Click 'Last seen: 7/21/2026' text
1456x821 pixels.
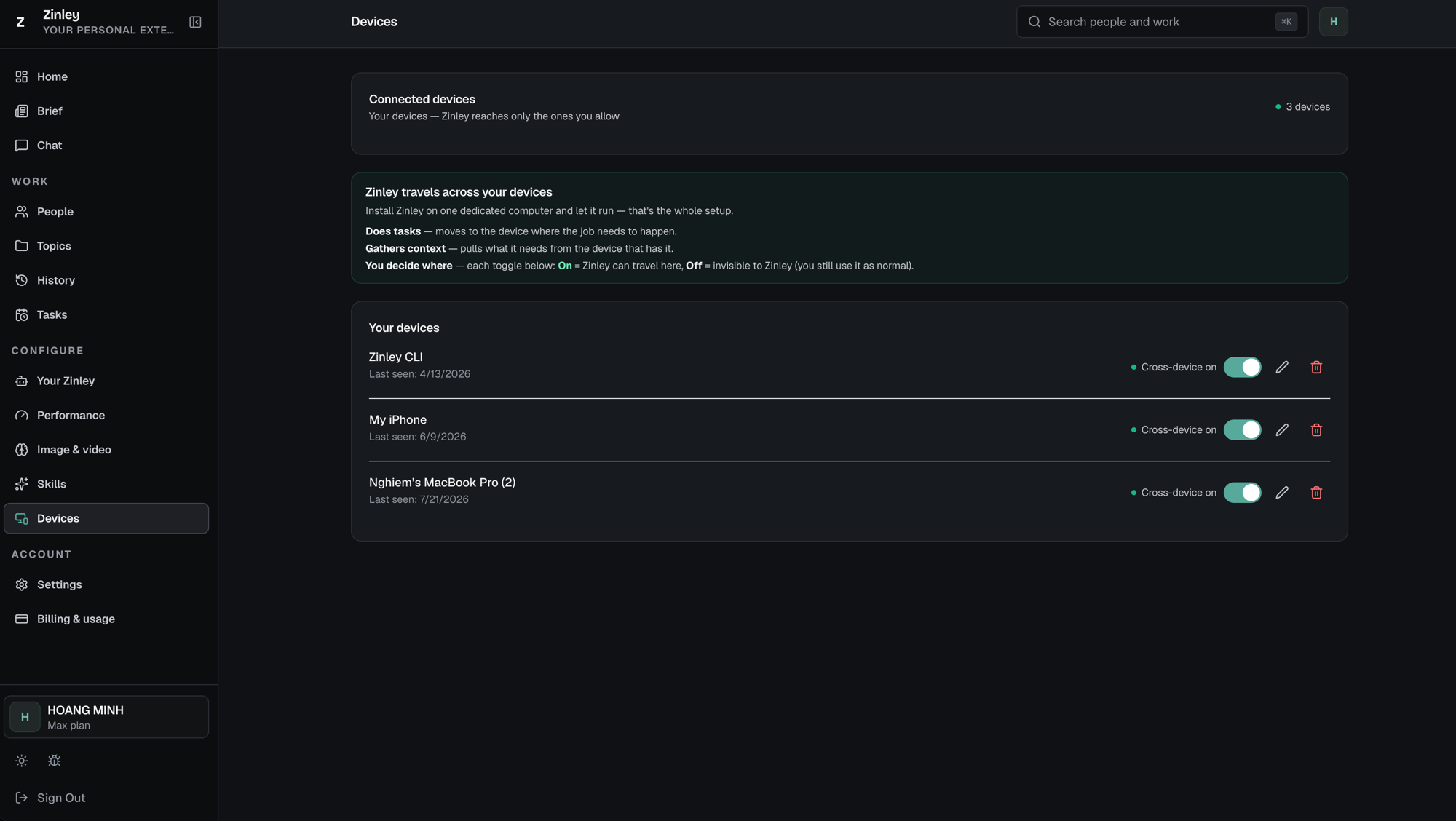click(x=419, y=499)
